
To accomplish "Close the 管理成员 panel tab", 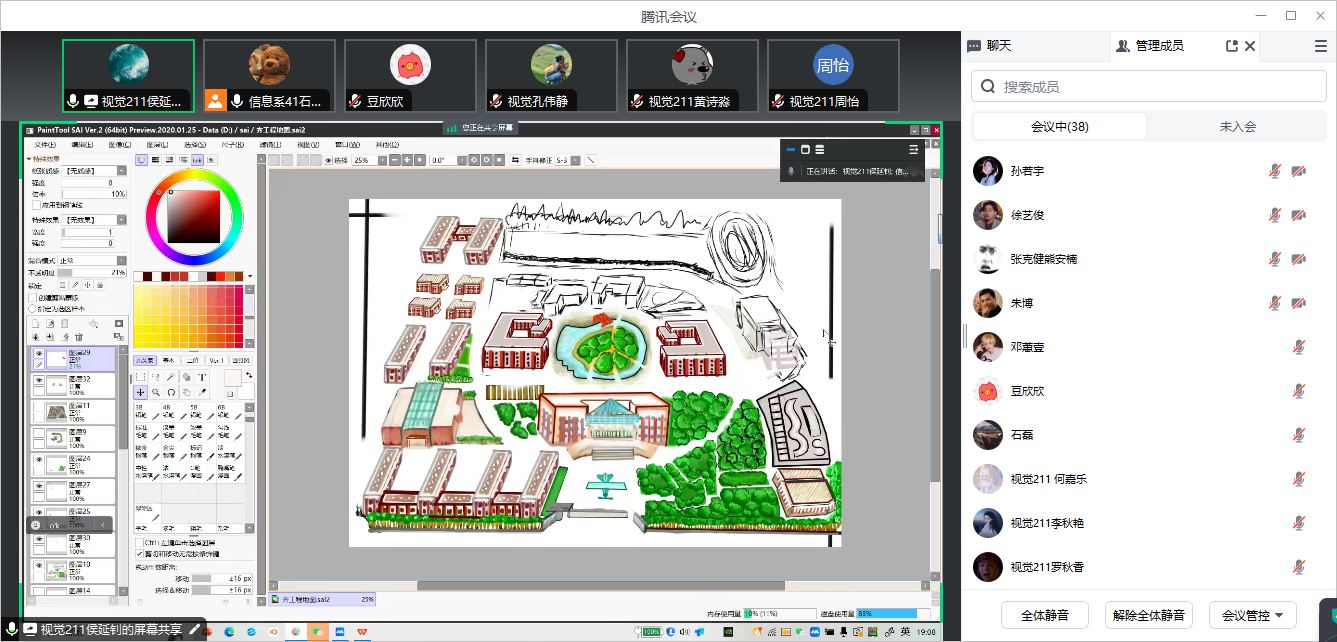I will click(1250, 46).
